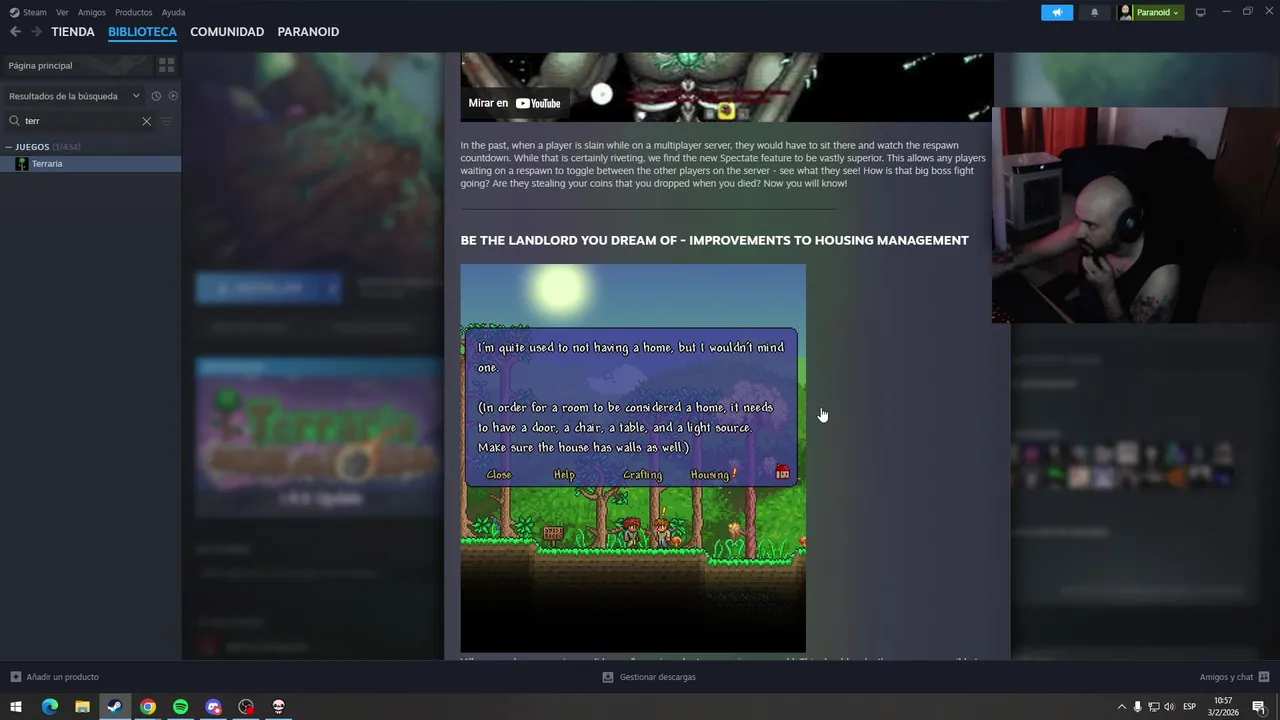The width and height of the screenshot is (1280, 720).
Task: Open the PARANOID profile tab
Action: coord(308,32)
